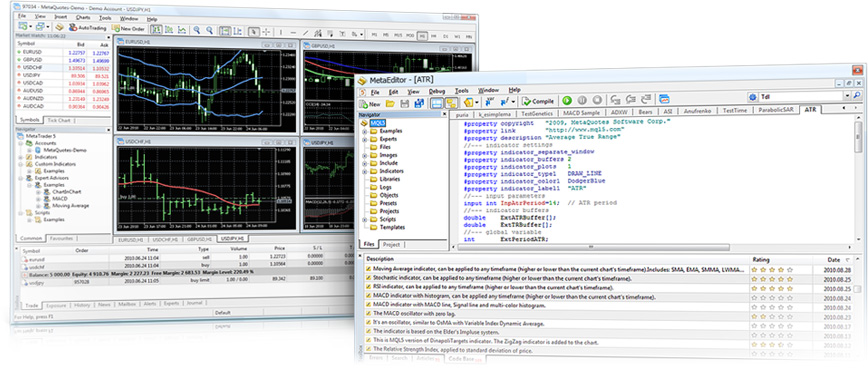Expand Accounts node in MetaTrader Navigator
Image resolution: width=868 pixels, height=369 pixels.
point(20,143)
